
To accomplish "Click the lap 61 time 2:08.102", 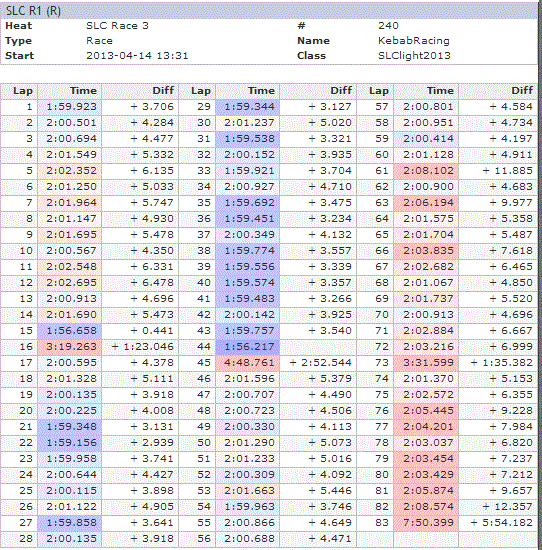I will click(x=428, y=171).
